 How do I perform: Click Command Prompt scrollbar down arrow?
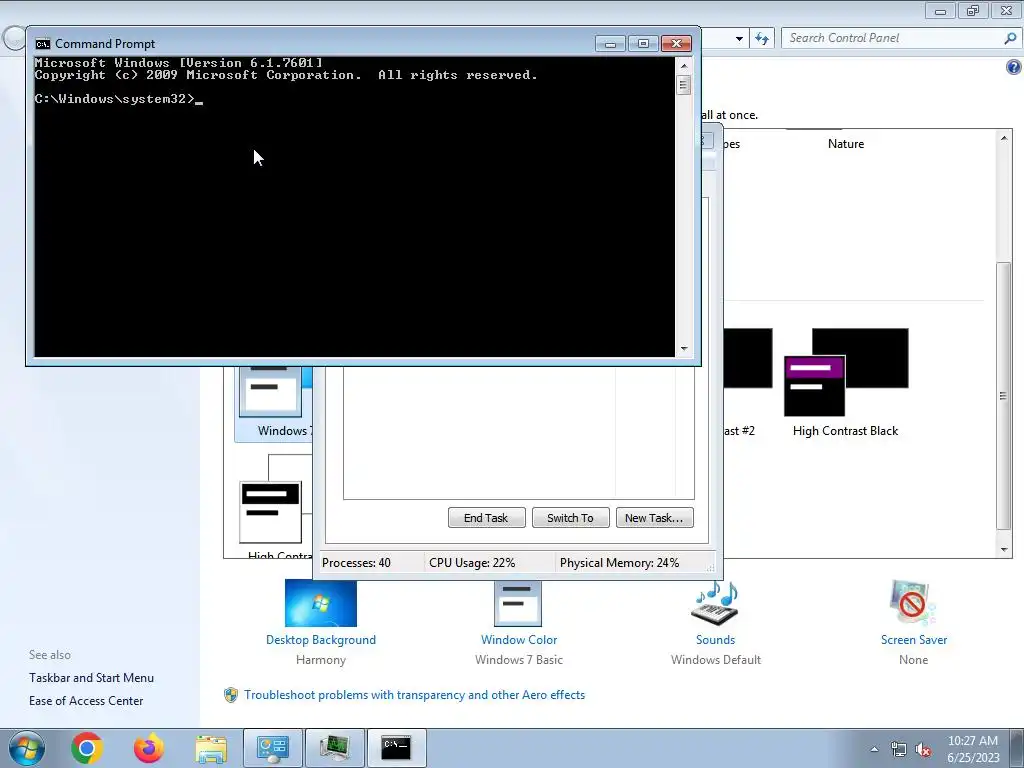tap(684, 349)
